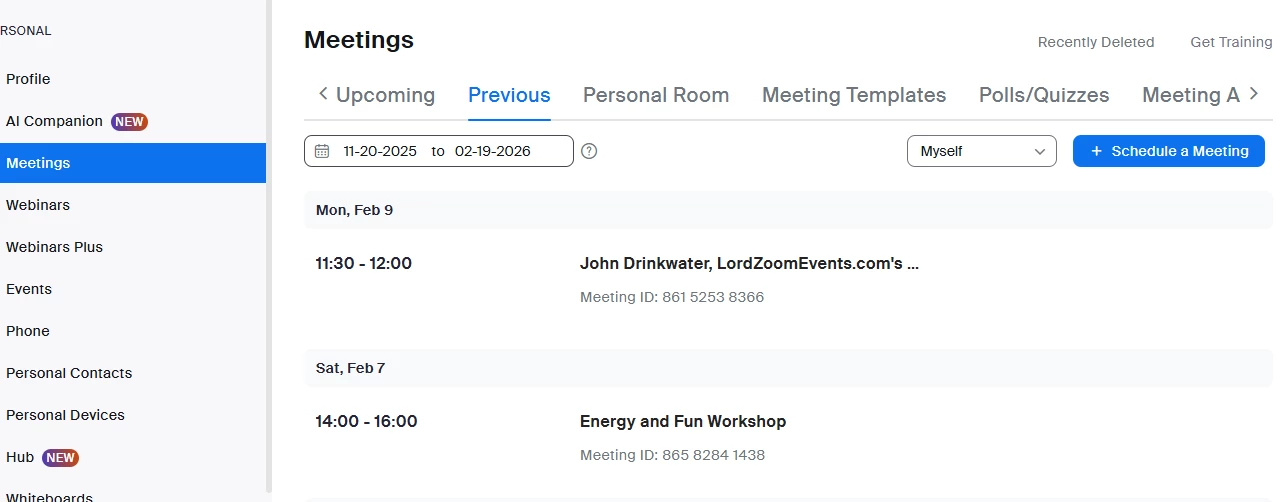Navigate to Webinars in the sidebar

tap(38, 205)
